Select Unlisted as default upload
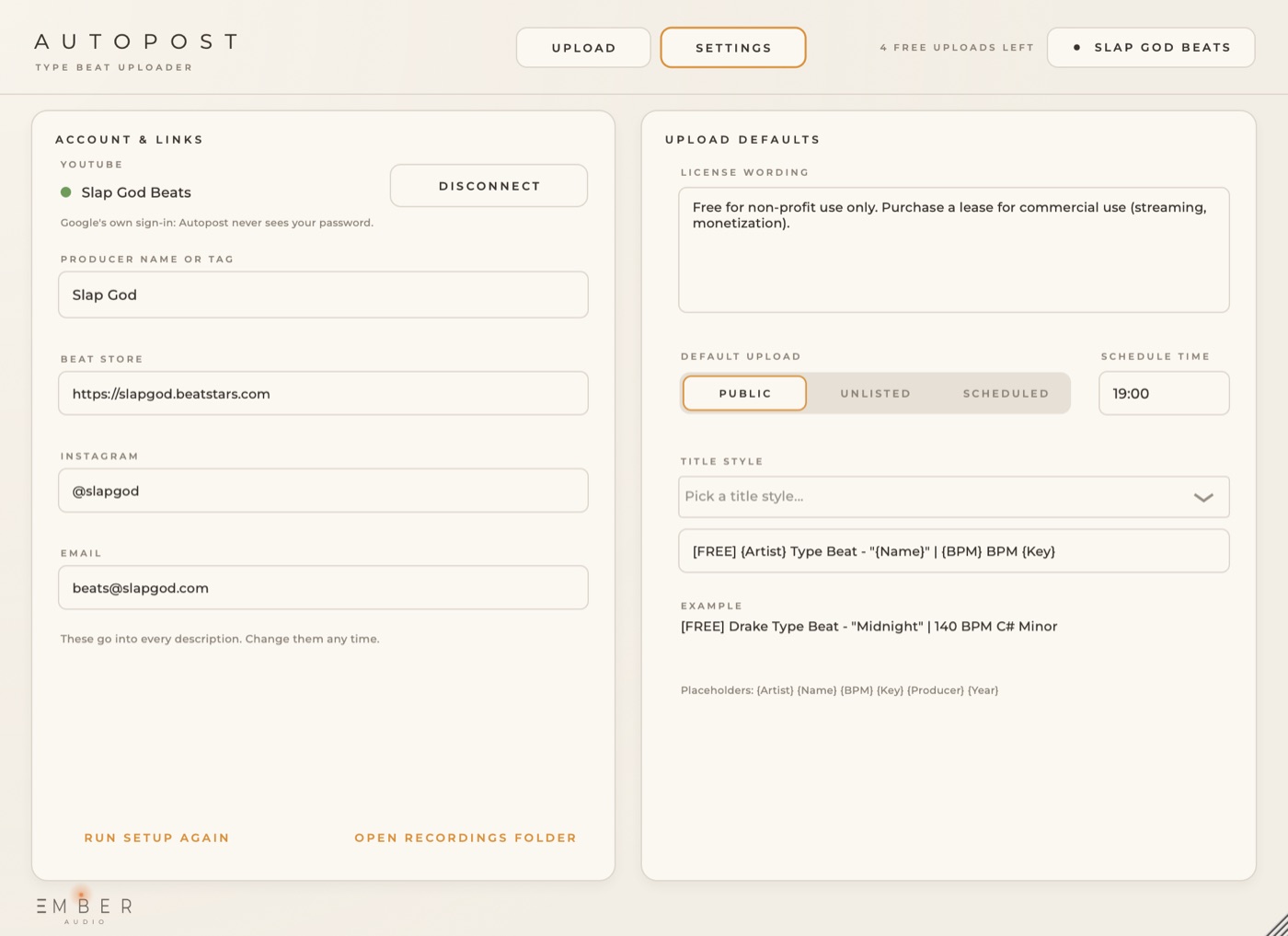The image size is (1288, 936). click(875, 394)
